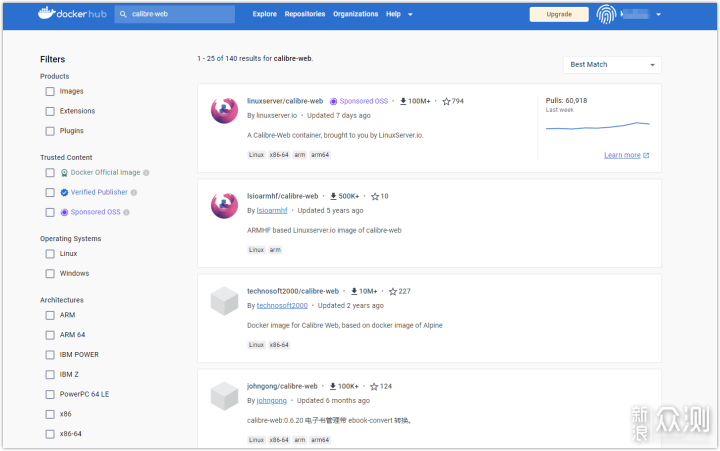Open the Repositories nav item
Image resolution: width=720 pixels, height=451 pixels.
click(x=304, y=14)
